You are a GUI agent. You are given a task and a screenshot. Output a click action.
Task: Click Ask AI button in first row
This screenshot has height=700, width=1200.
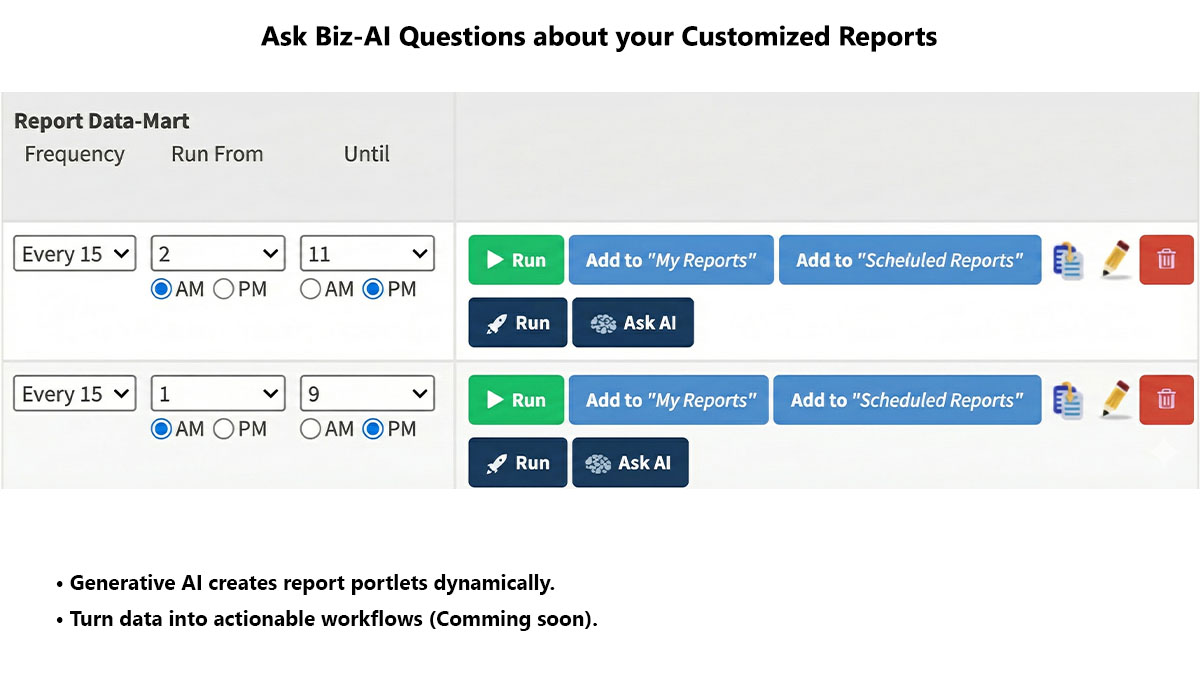(633, 323)
